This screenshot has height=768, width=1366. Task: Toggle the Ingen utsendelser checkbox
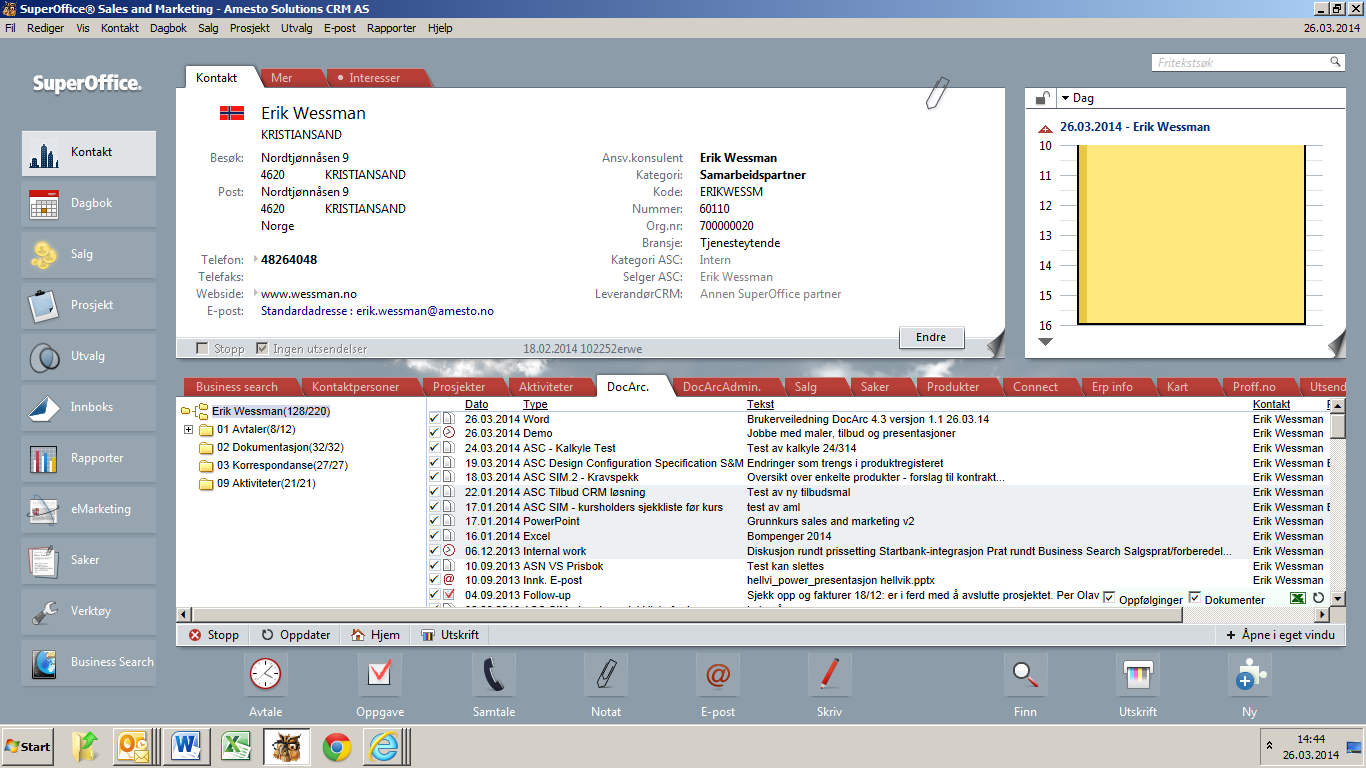pos(262,349)
